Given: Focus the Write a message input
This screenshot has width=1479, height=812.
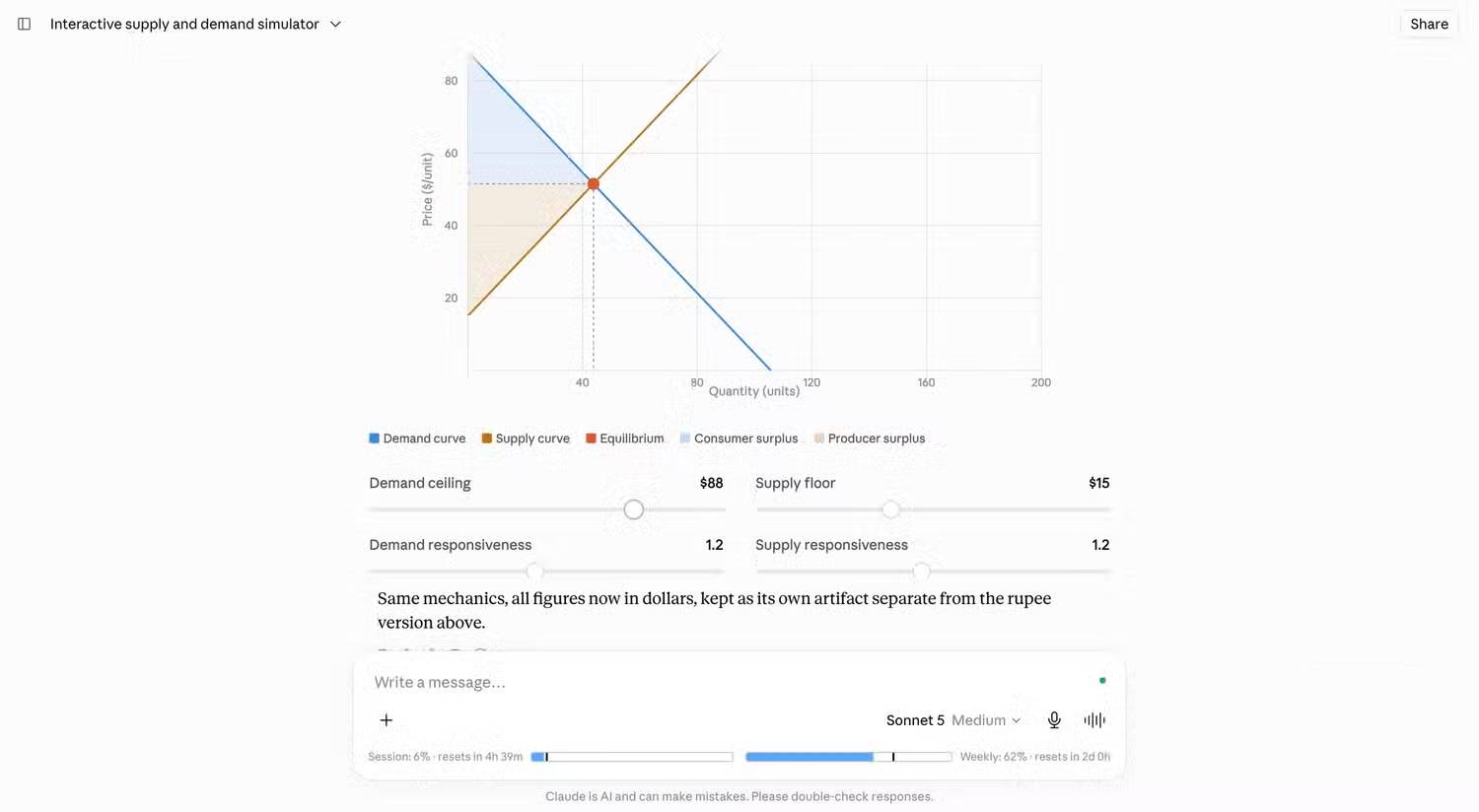Looking at the screenshot, I should [x=730, y=682].
